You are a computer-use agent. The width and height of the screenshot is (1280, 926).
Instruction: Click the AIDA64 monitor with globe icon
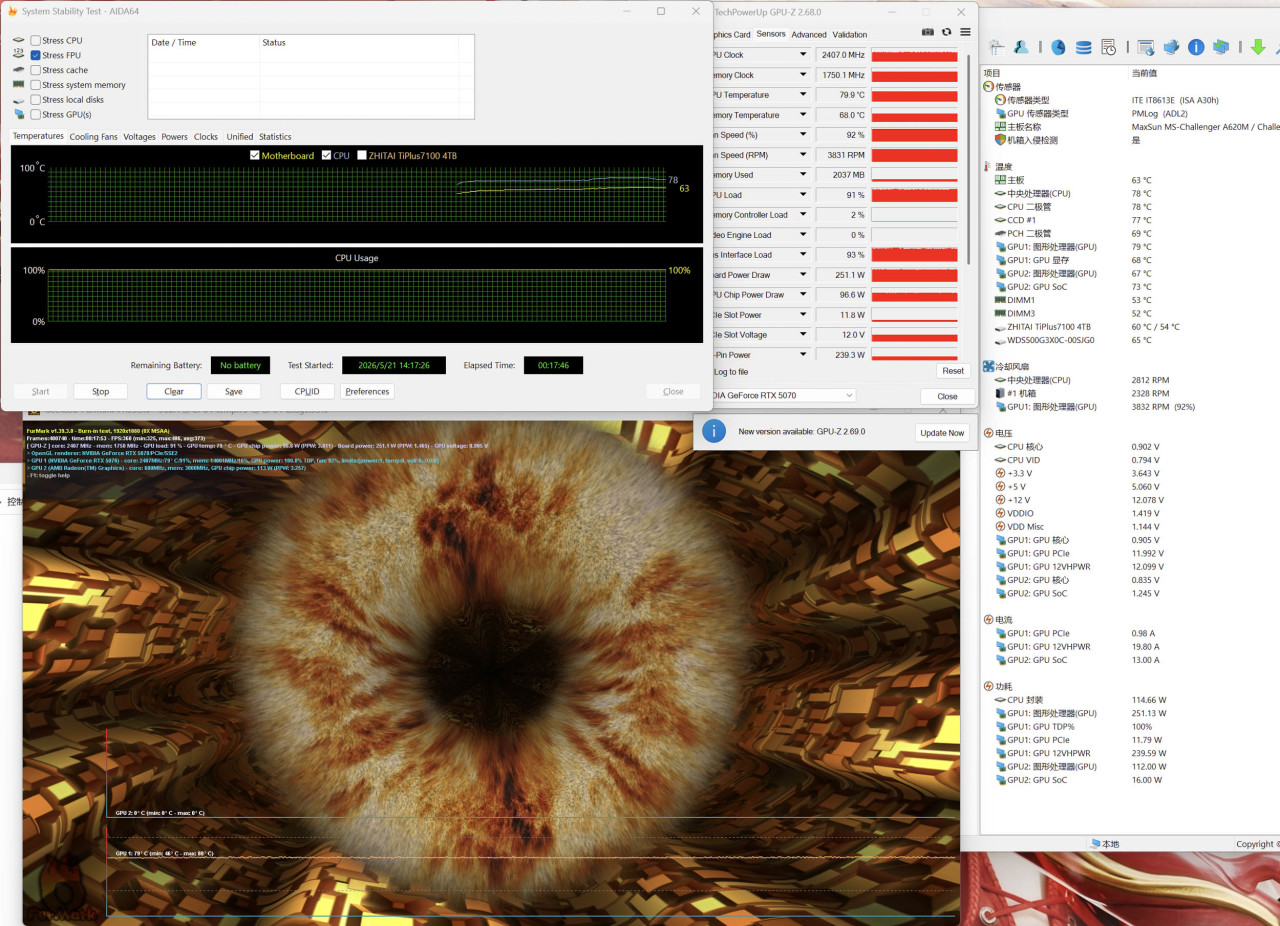tap(1171, 47)
